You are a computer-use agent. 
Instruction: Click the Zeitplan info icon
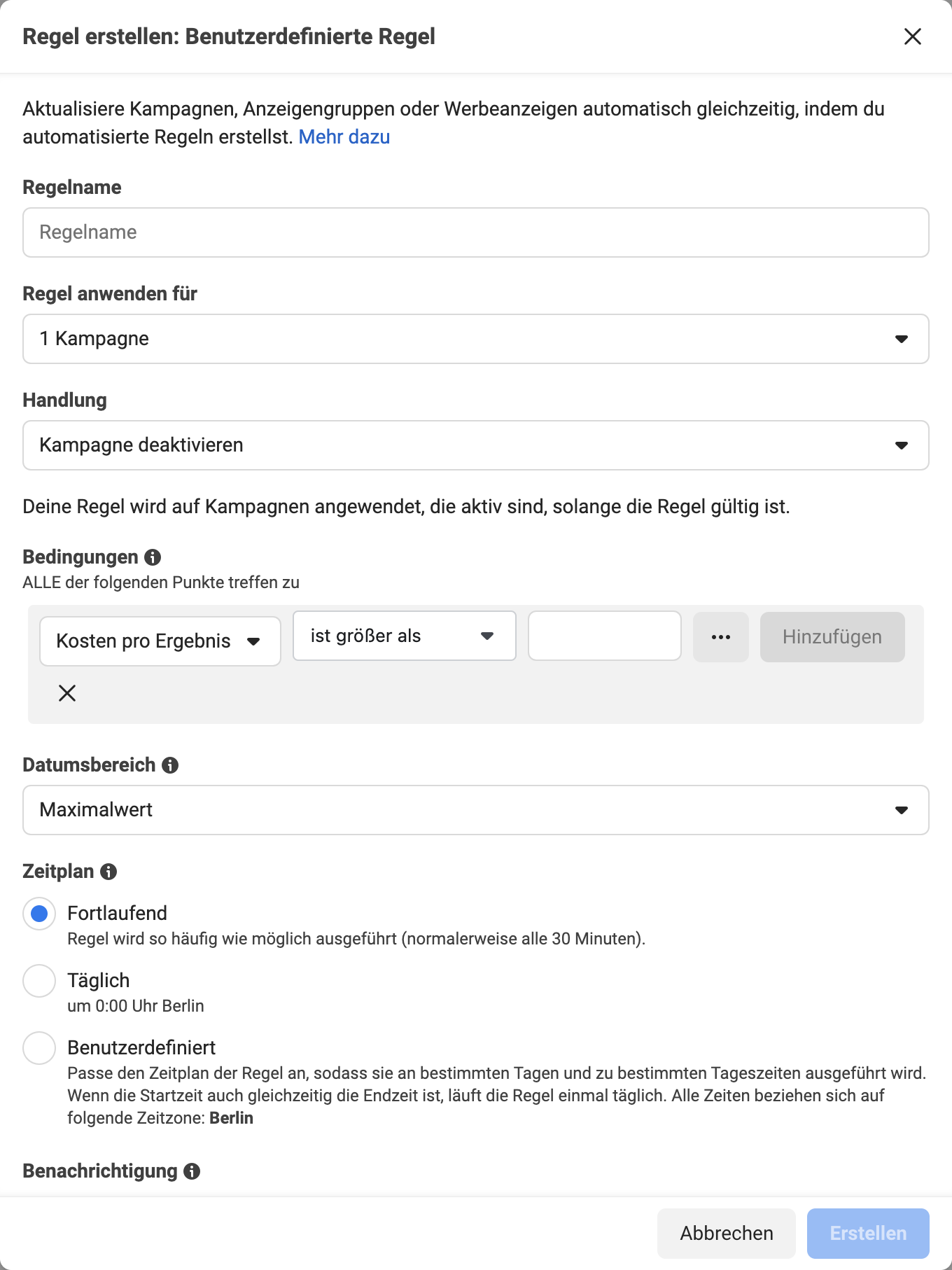click(x=108, y=872)
